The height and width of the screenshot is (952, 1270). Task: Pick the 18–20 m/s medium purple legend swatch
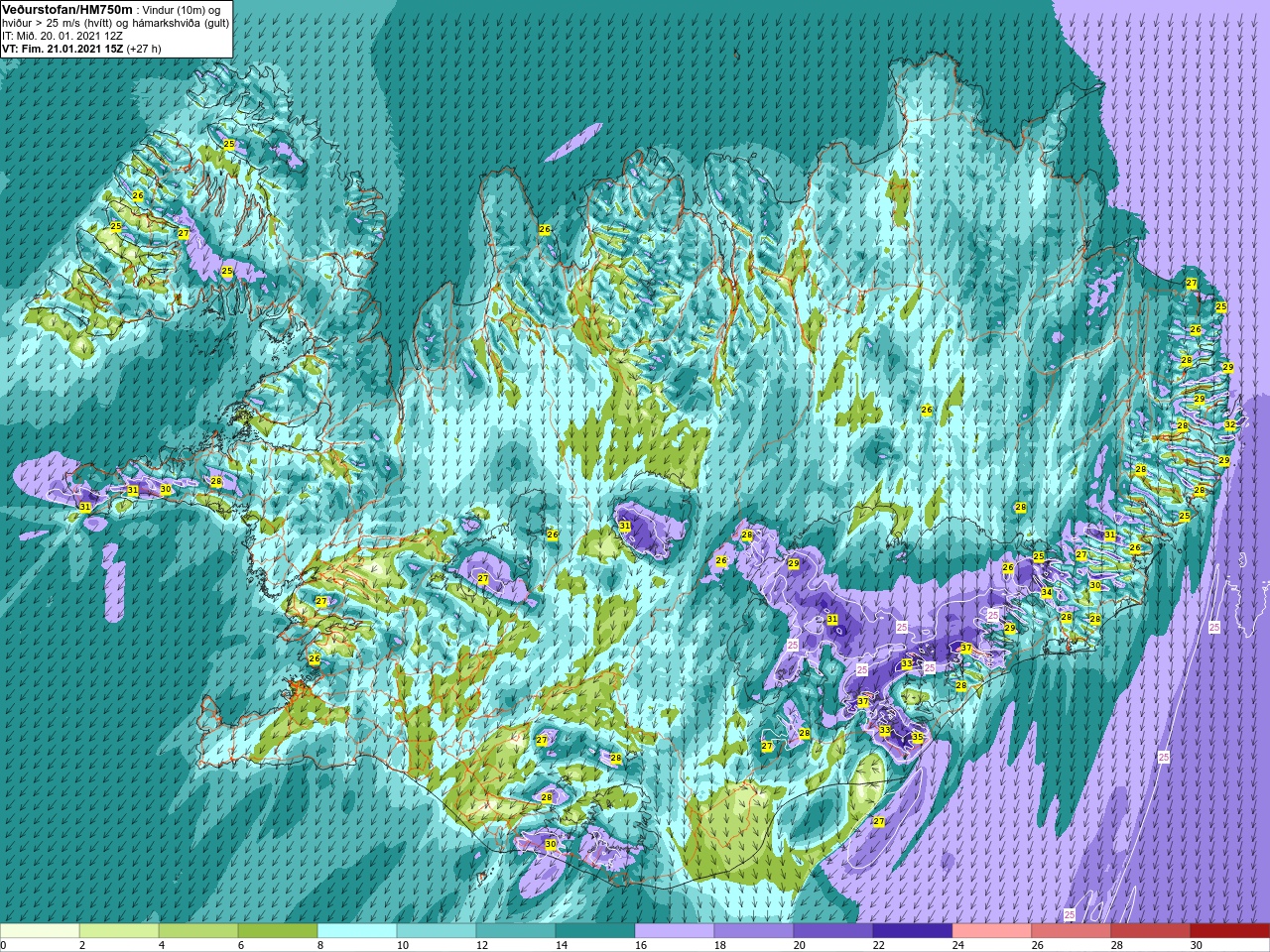pyautogui.click(x=754, y=931)
